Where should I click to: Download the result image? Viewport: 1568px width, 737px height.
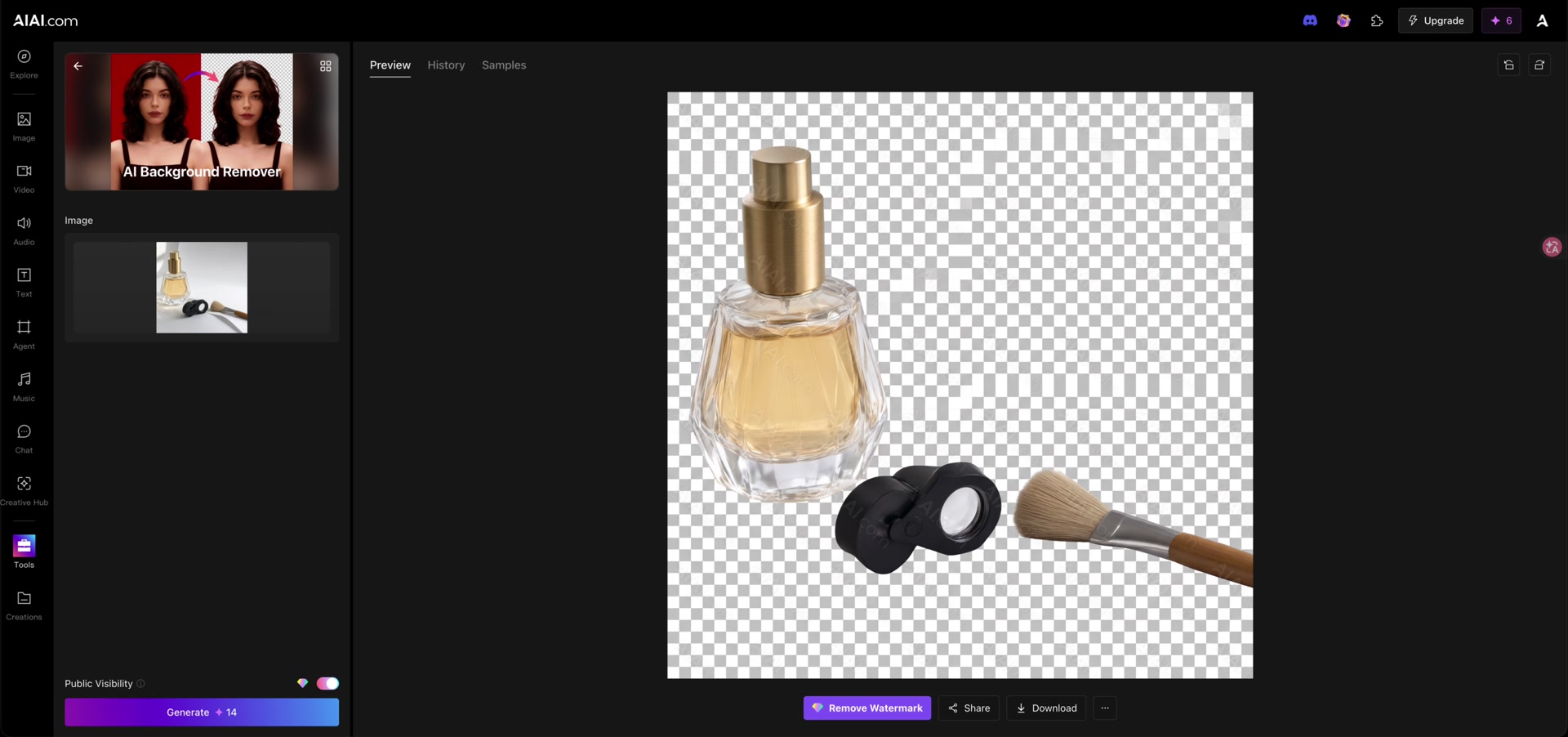pyautogui.click(x=1046, y=708)
